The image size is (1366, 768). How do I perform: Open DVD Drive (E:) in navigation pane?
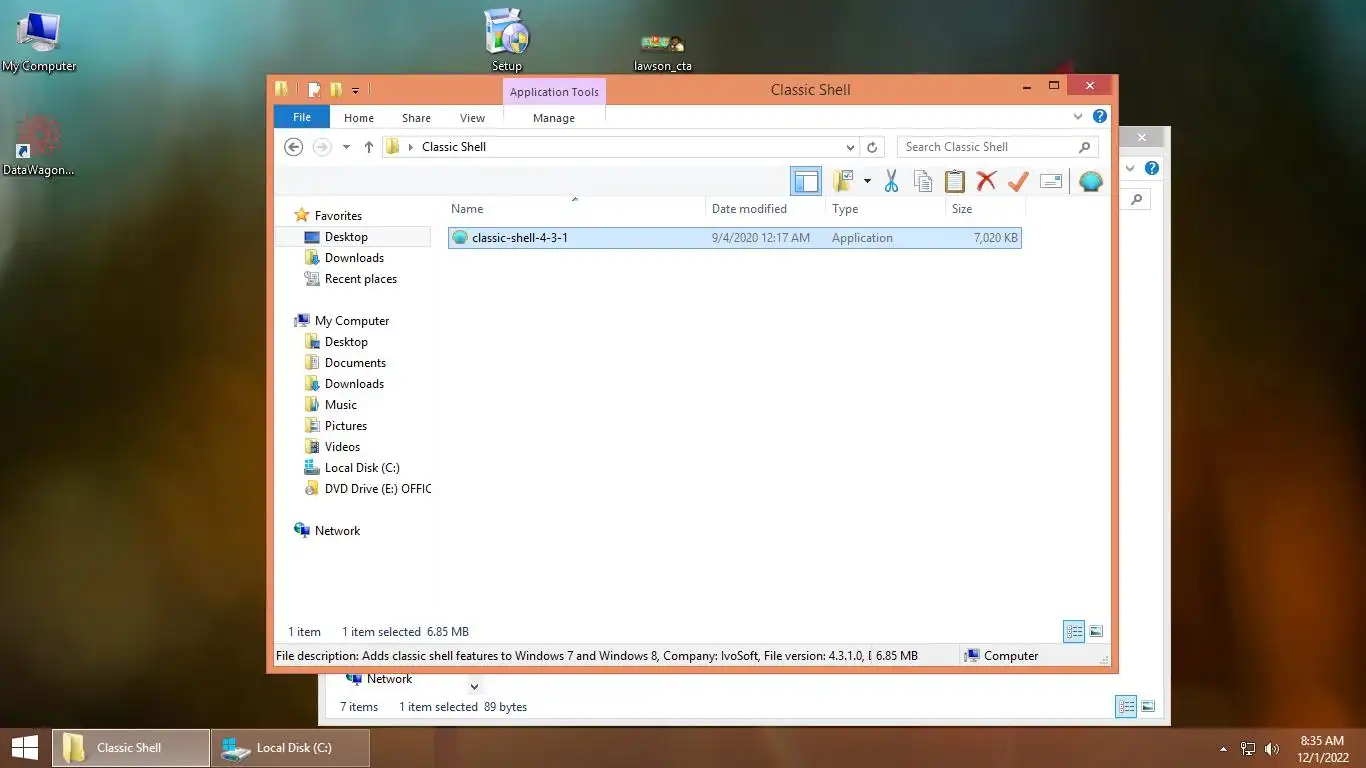(377, 489)
